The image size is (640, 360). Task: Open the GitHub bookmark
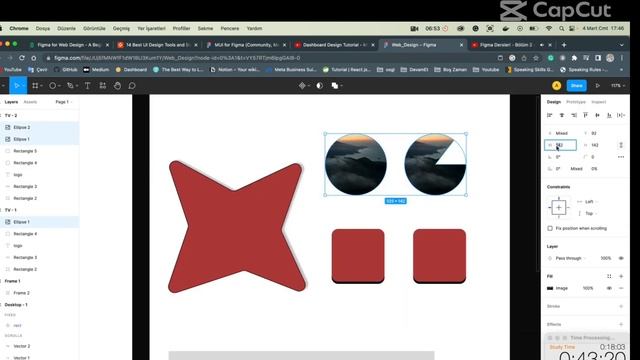click(x=66, y=70)
